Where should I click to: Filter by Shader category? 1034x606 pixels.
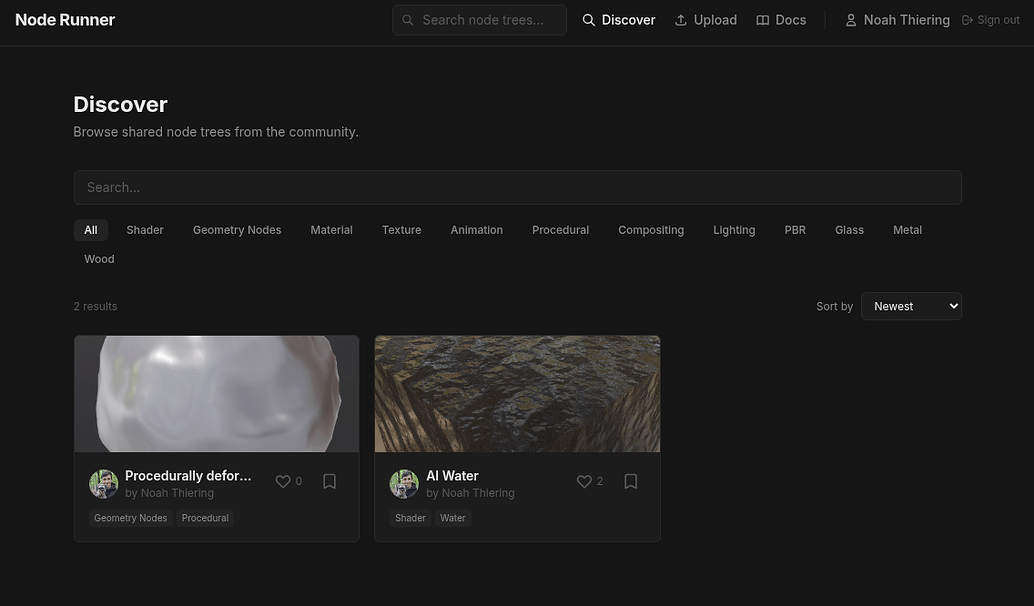(x=145, y=230)
